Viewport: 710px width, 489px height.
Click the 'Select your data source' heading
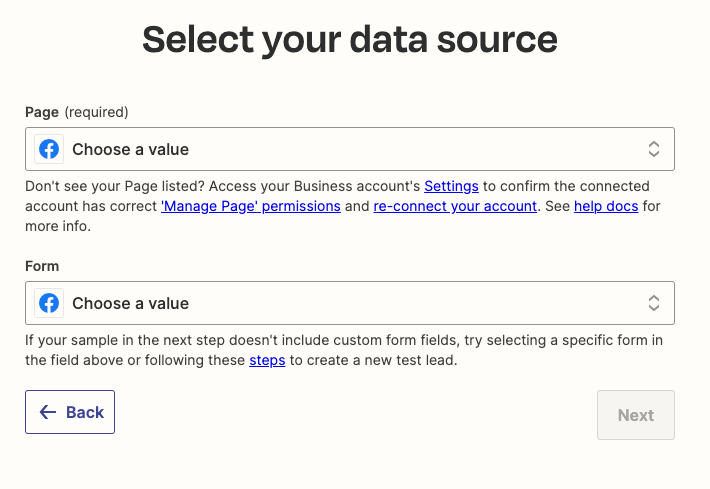350,40
